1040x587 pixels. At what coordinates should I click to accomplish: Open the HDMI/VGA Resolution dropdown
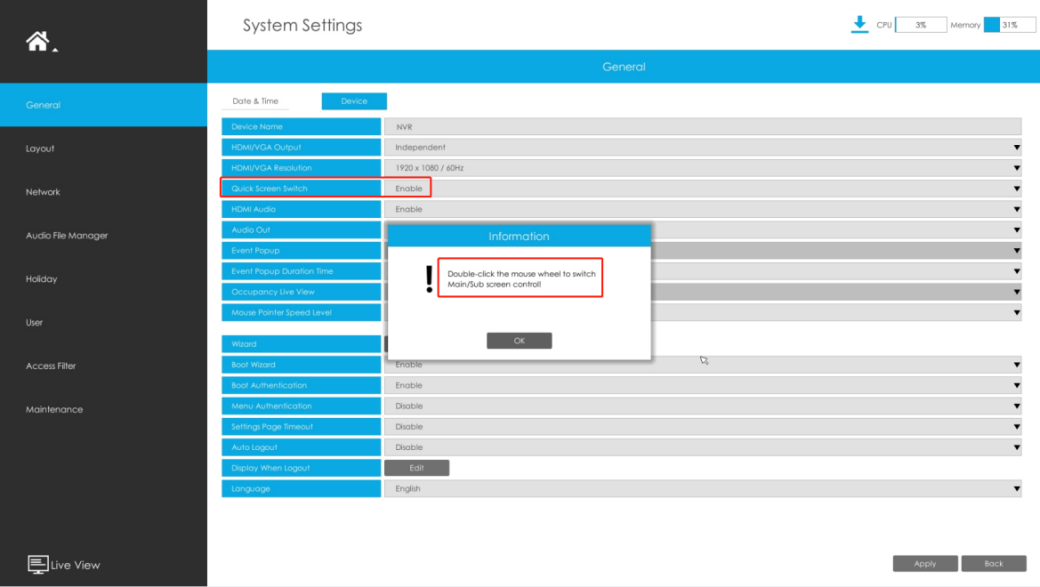[702, 168]
